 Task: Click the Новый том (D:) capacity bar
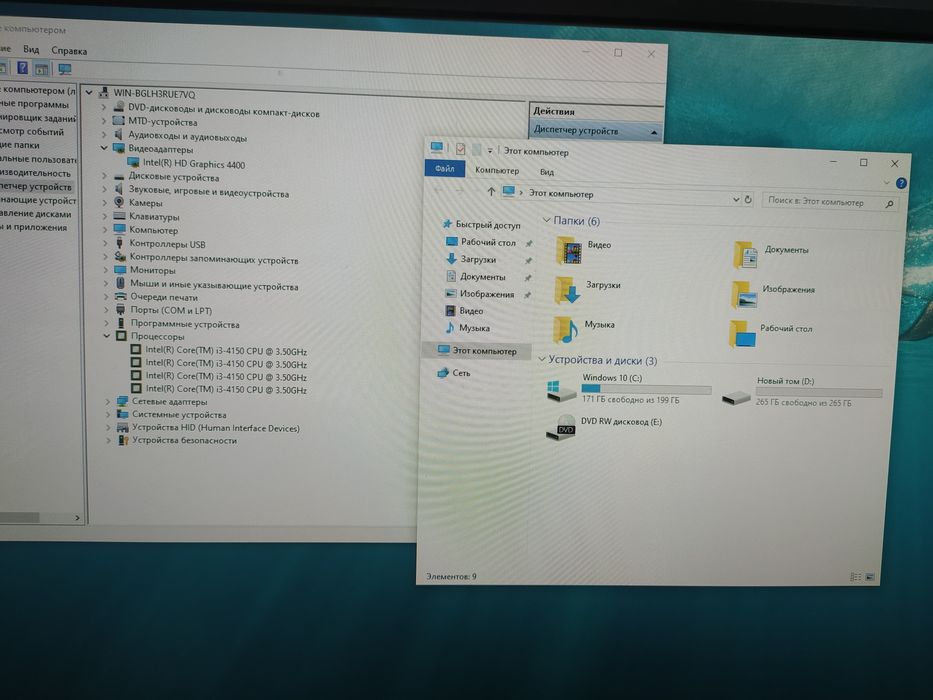819,392
